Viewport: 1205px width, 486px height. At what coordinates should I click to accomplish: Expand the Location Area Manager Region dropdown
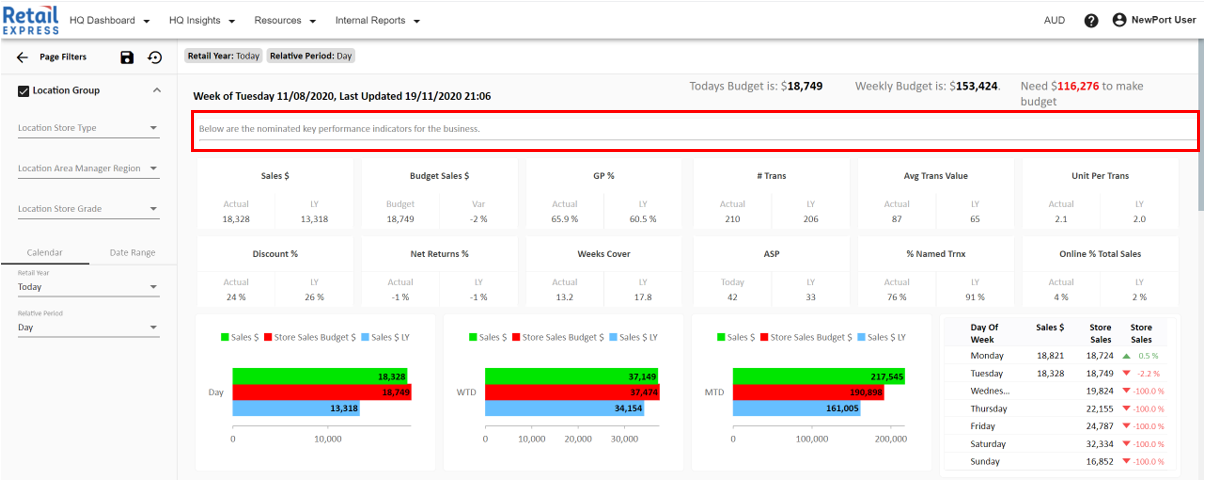click(x=88, y=169)
